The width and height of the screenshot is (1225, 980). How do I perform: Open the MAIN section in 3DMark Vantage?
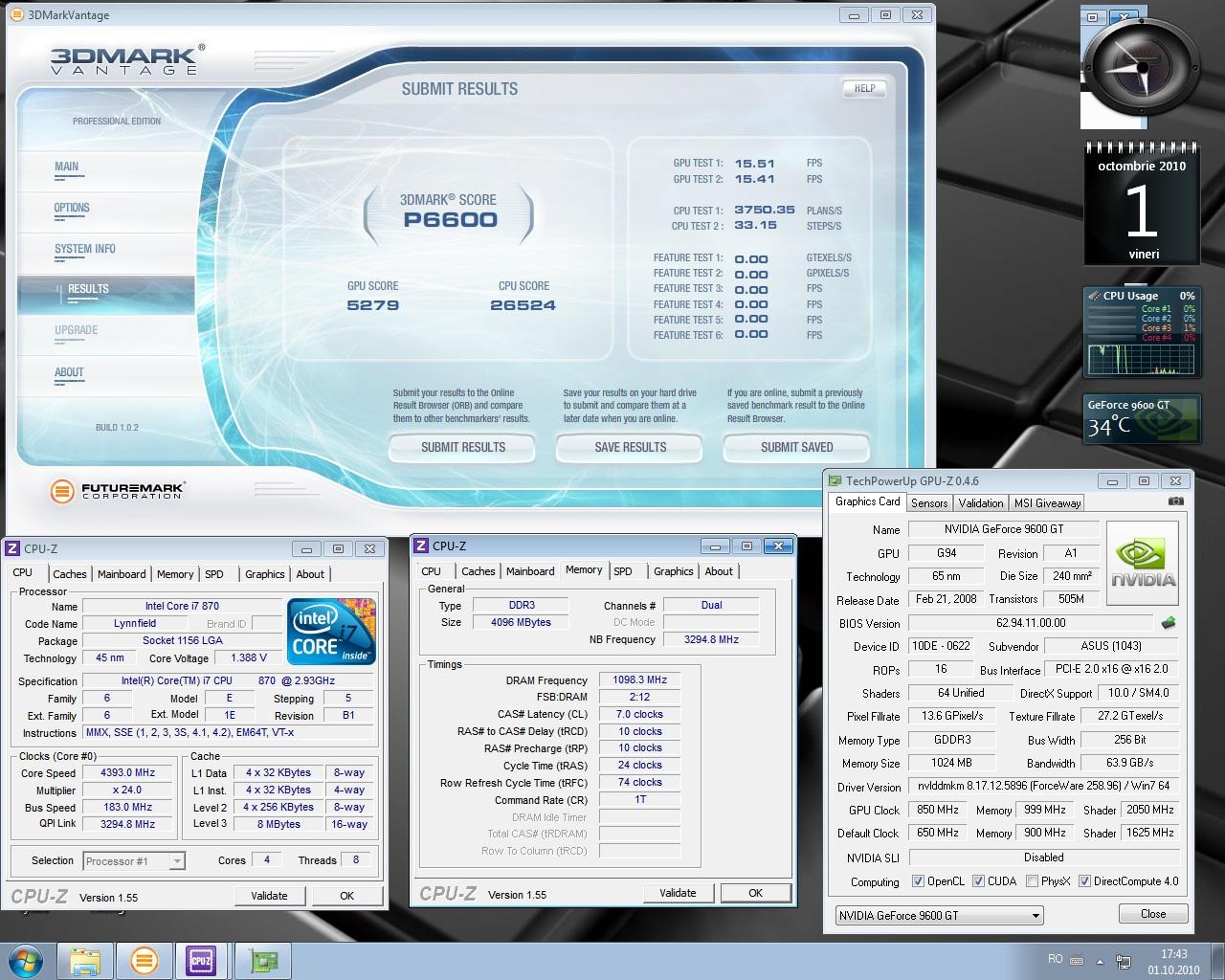tap(67, 167)
